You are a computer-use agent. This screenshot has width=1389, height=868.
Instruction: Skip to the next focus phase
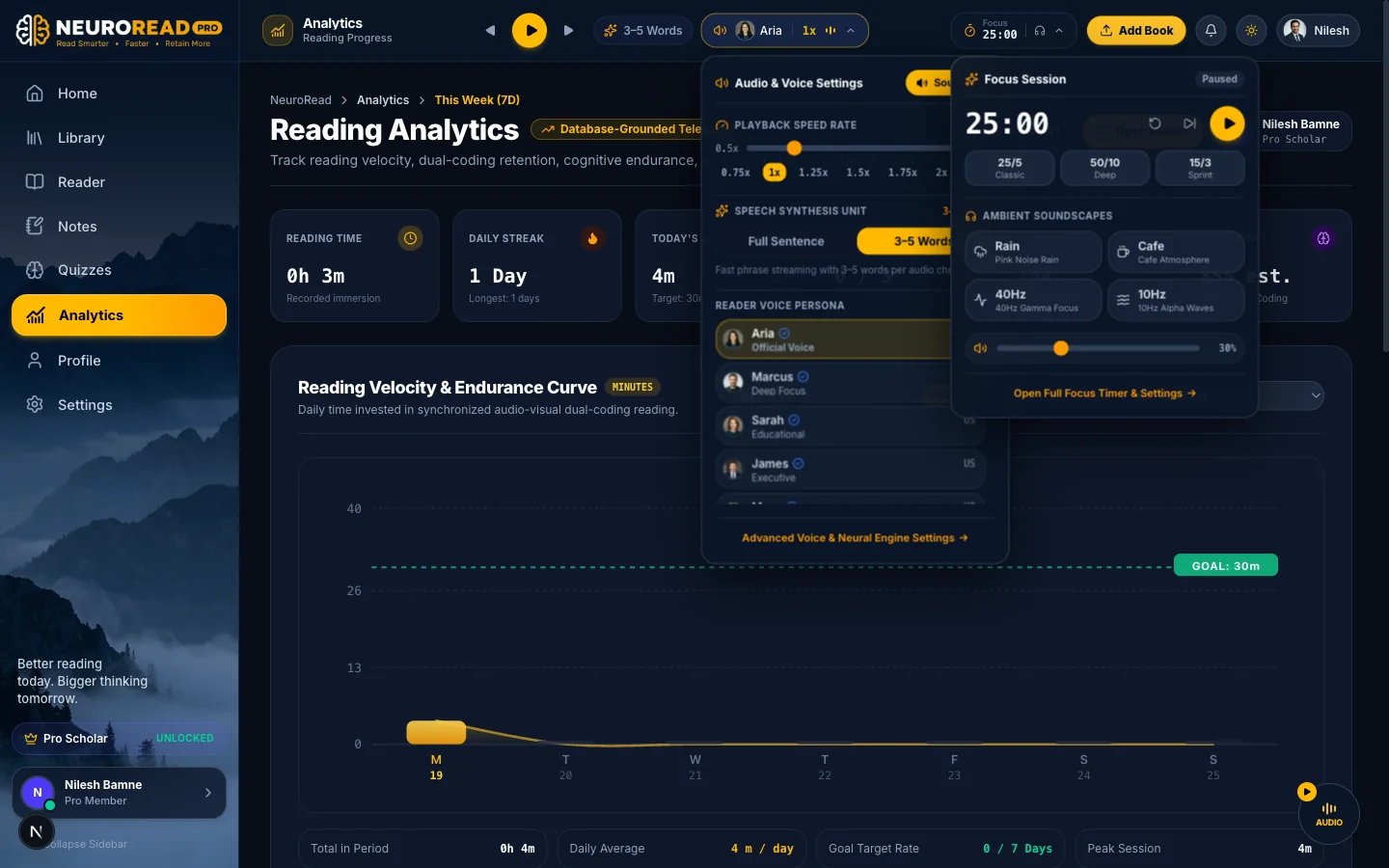[x=1189, y=123]
